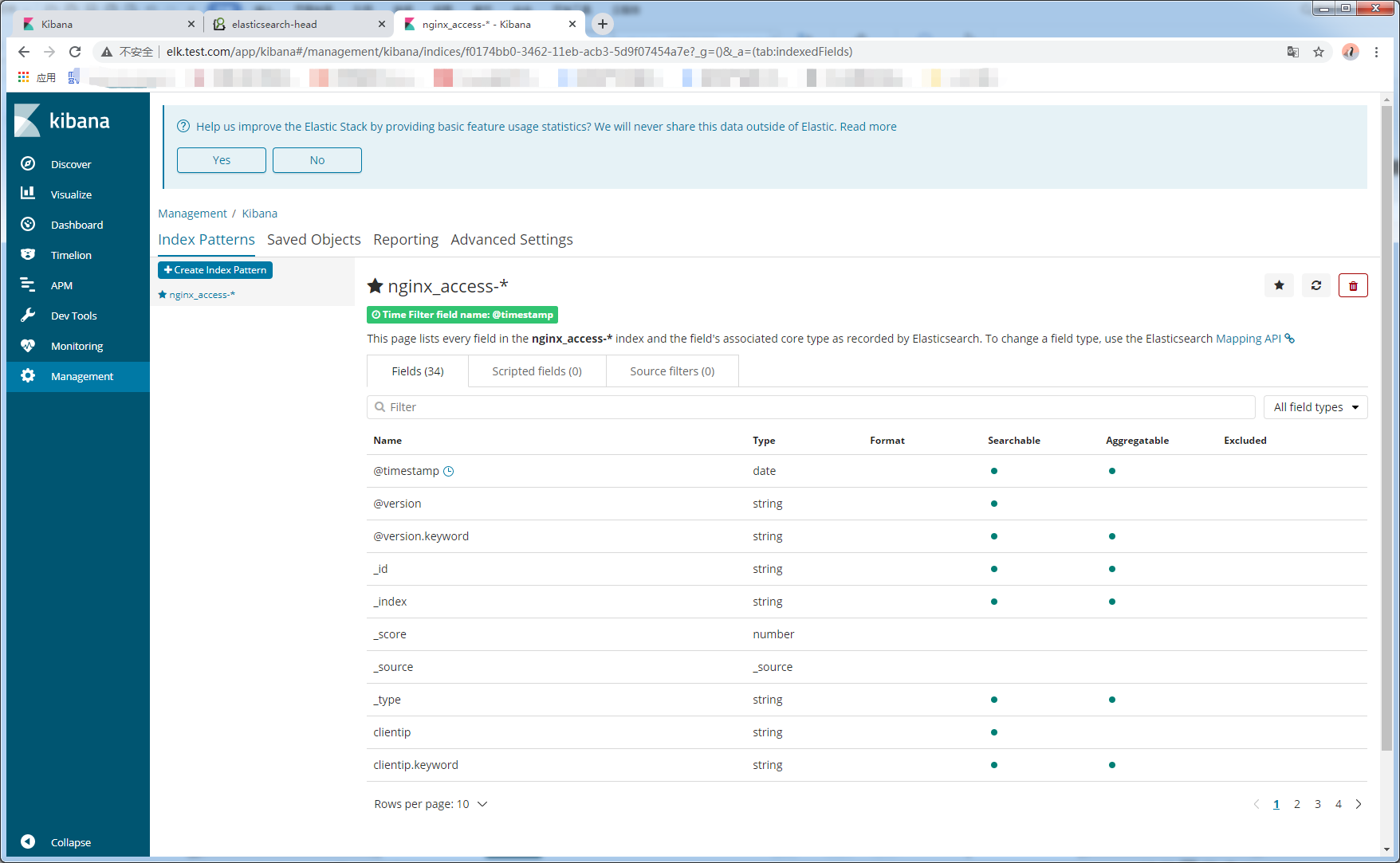Go back in browser history
Screen dimensions: 1400x863
click(24, 52)
